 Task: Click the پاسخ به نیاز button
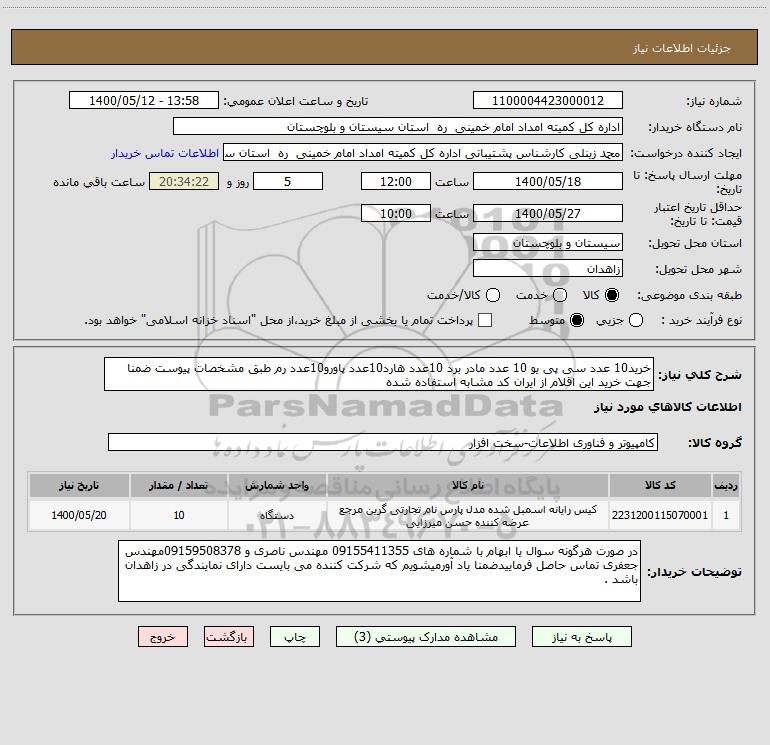pyautogui.click(x=582, y=637)
